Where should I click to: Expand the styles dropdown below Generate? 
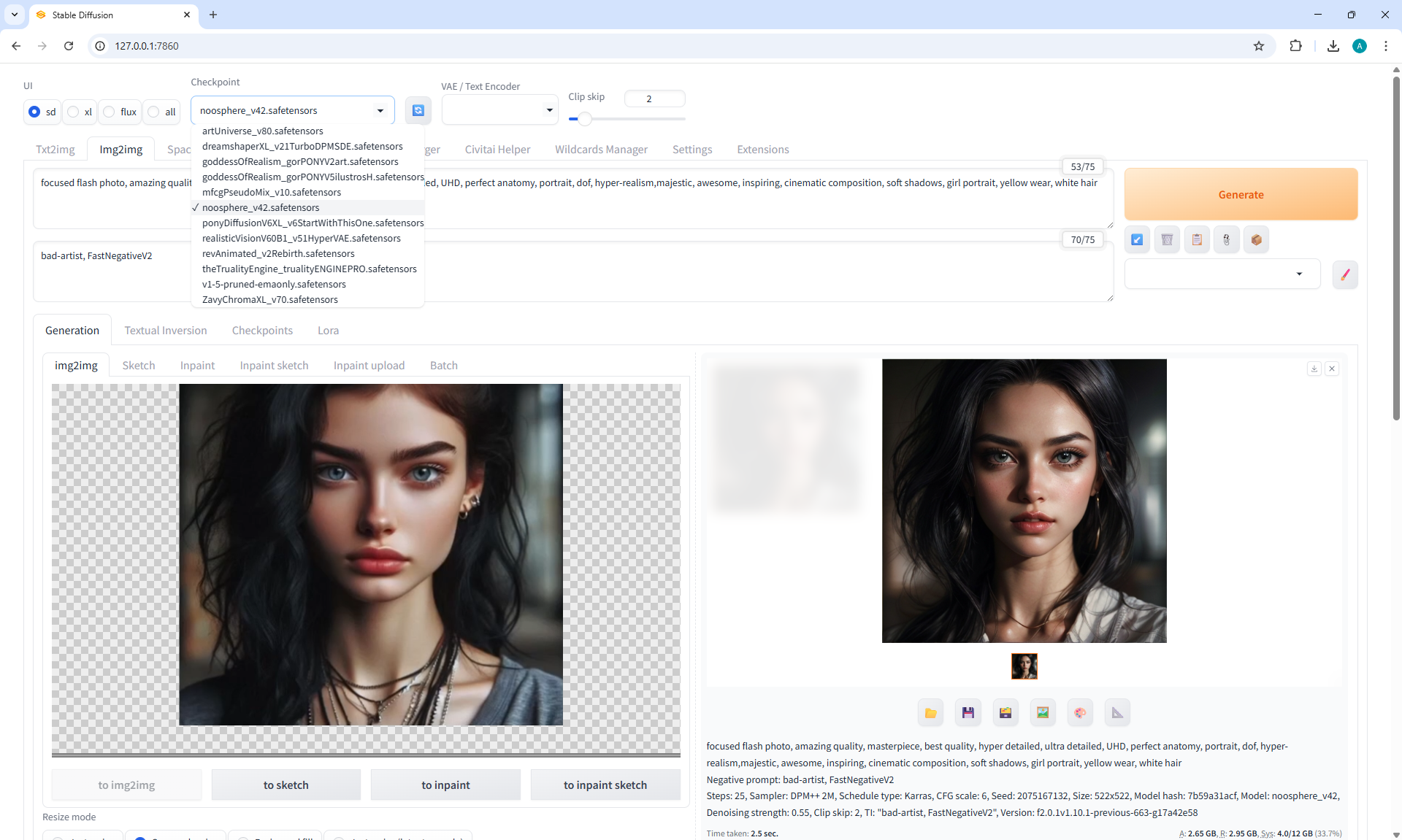pyautogui.click(x=1222, y=274)
